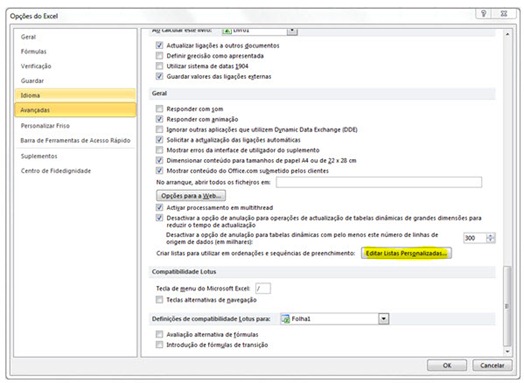Enable Mostrar erros da interface do suplemento
The height and width of the screenshot is (383, 524).
159,150
